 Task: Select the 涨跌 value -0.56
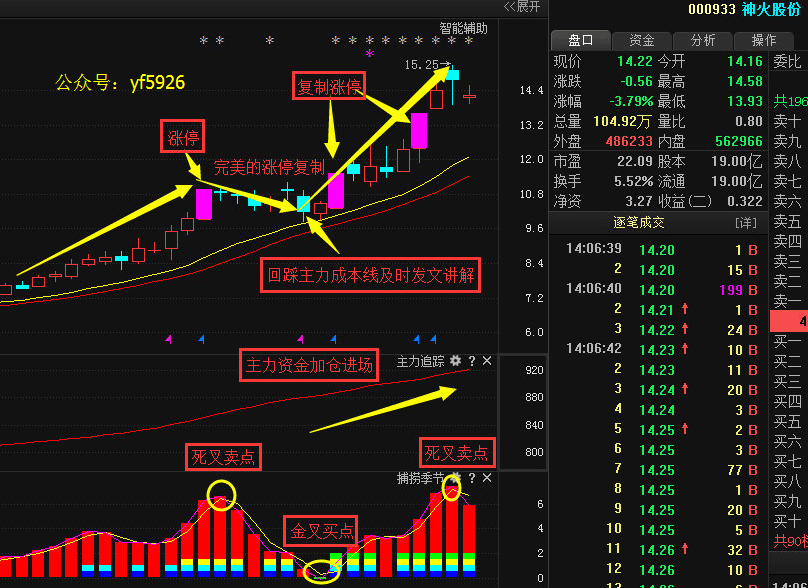[636, 81]
